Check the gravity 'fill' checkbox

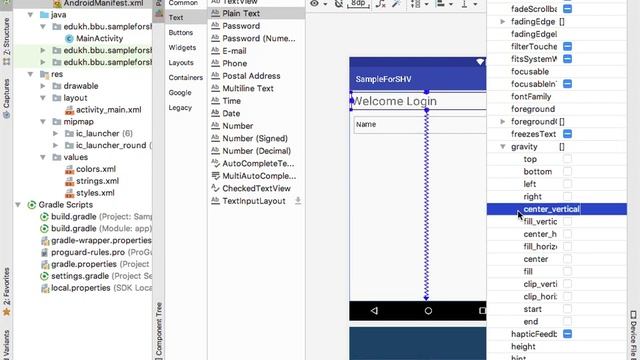pos(567,271)
